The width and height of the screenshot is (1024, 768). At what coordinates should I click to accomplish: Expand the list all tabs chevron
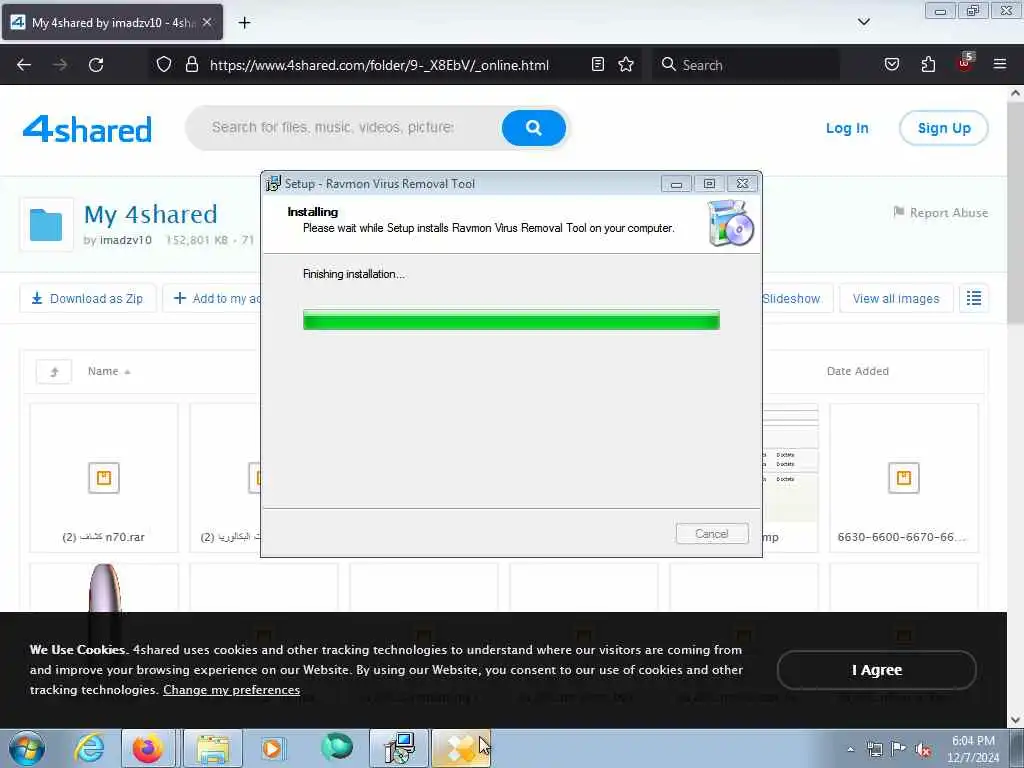point(863,22)
